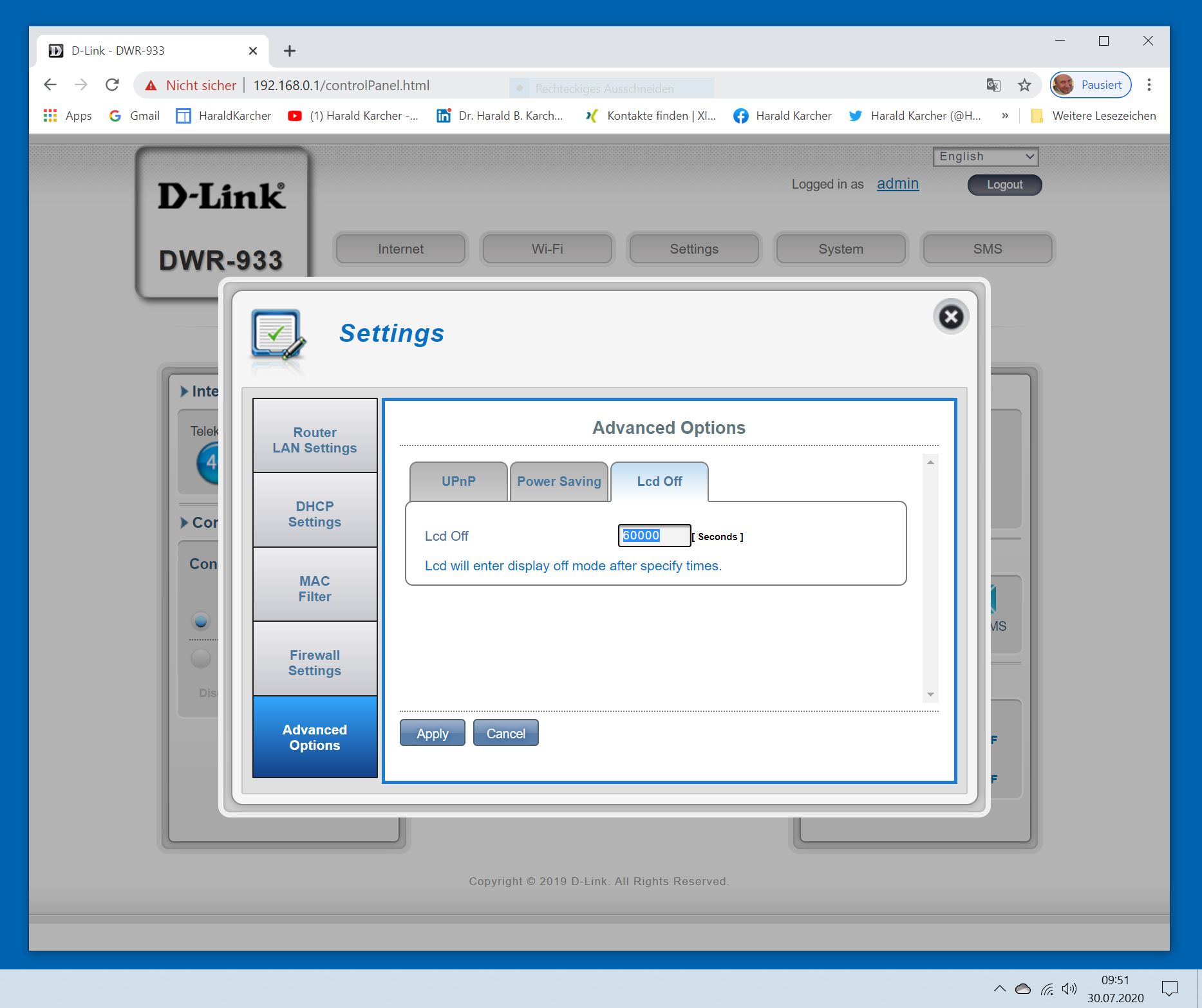
Task: Click the OneDrive cloud tray icon
Action: [x=1023, y=989]
